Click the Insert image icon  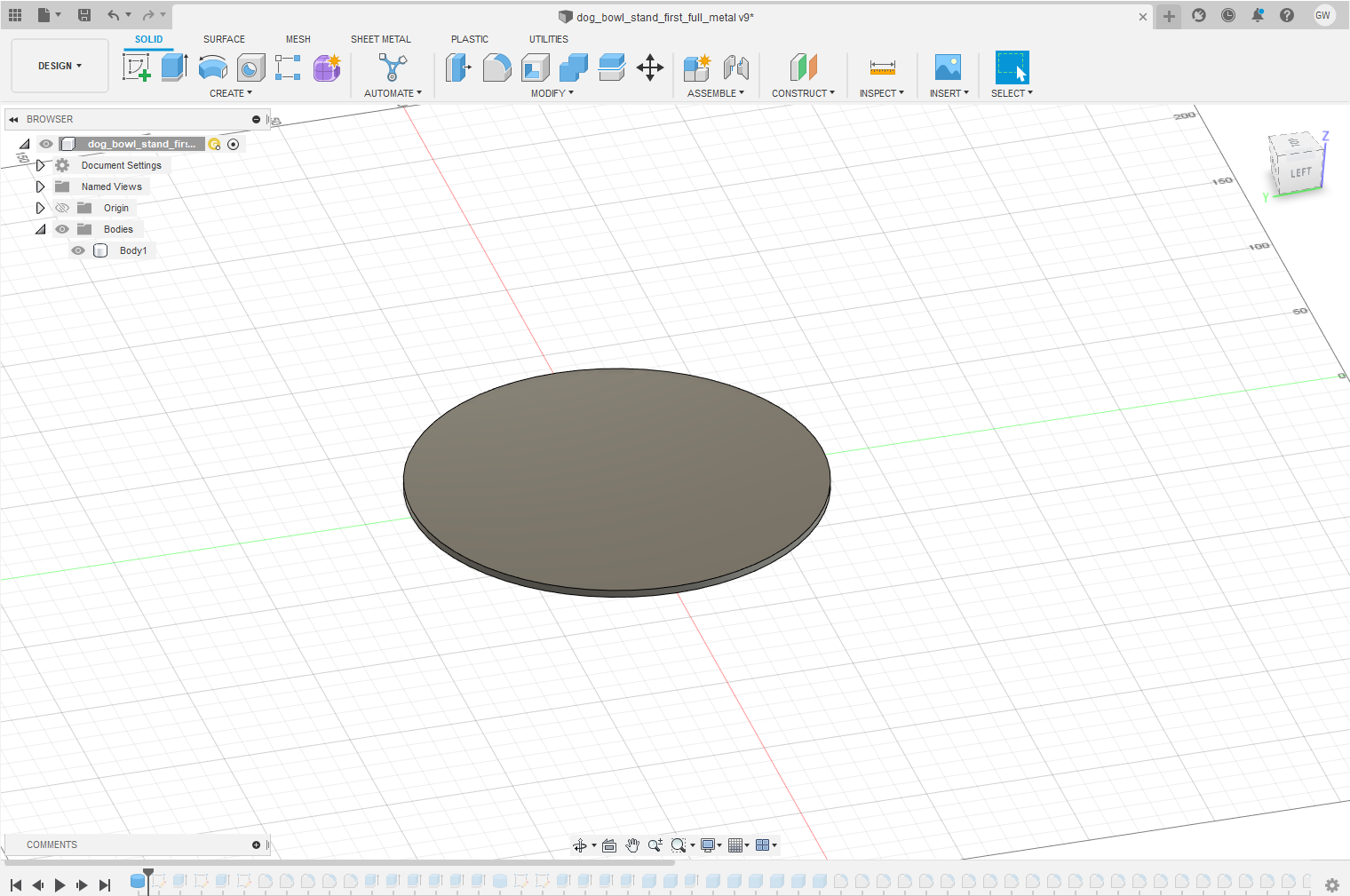point(948,67)
